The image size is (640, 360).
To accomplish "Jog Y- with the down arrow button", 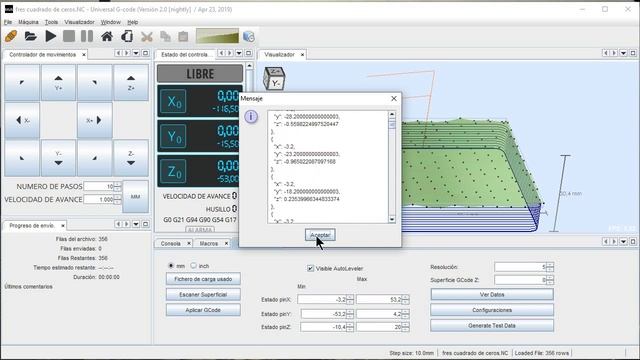I will pyautogui.click(x=58, y=158).
